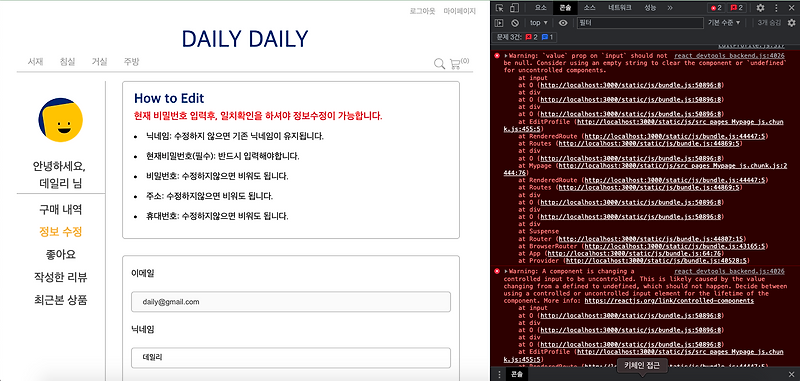The width and height of the screenshot is (800, 381).
Task: Clear the console with the ban icon
Action: (515, 23)
